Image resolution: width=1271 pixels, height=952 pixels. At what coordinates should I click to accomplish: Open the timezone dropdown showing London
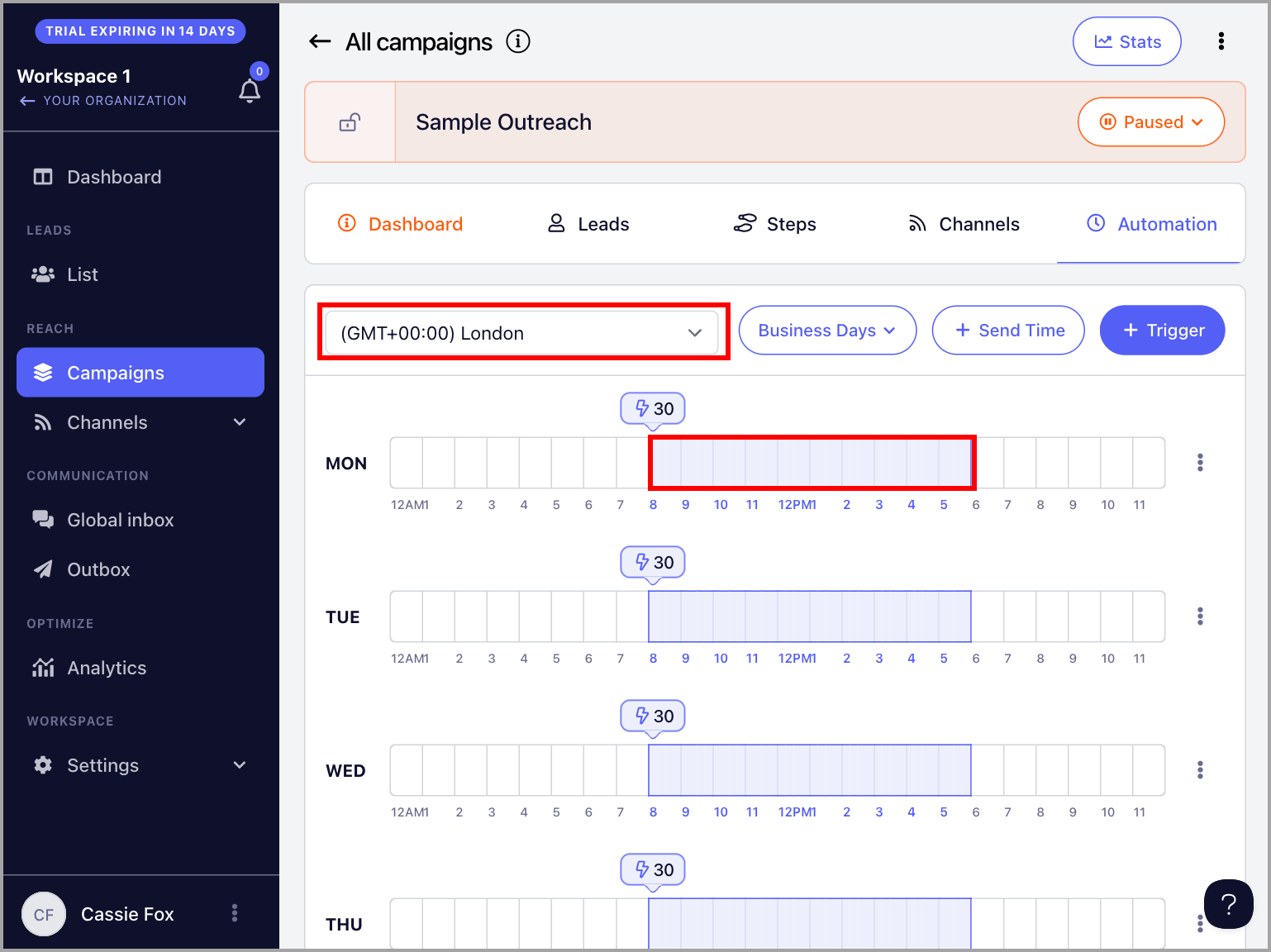tap(522, 333)
